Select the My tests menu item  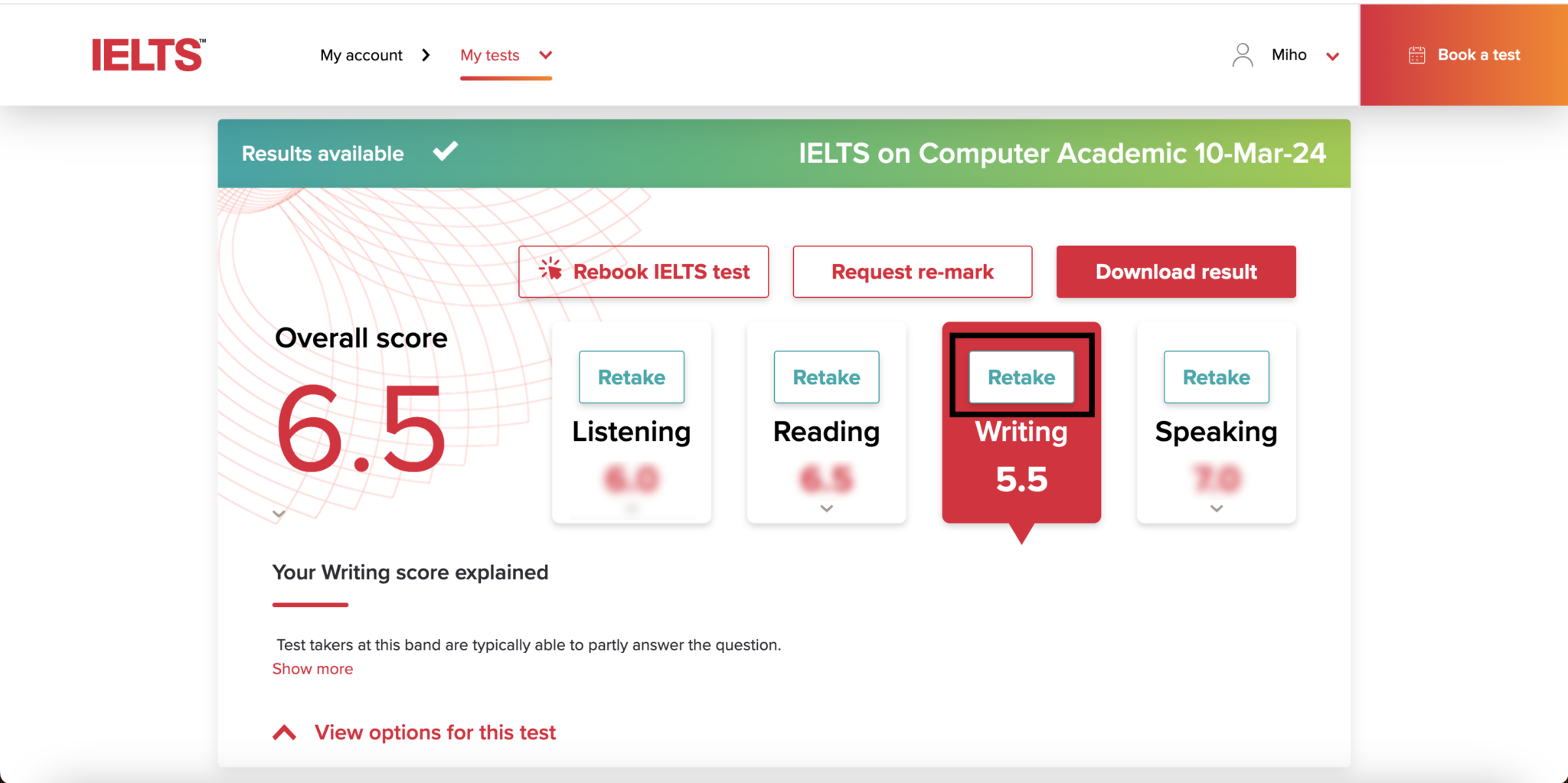(x=489, y=54)
